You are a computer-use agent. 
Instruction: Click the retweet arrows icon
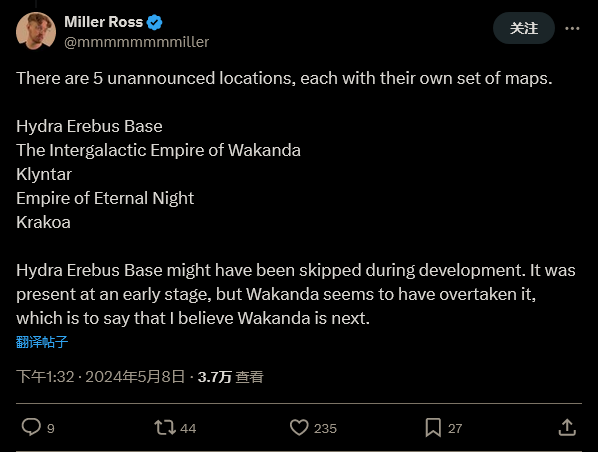[x=165, y=428]
